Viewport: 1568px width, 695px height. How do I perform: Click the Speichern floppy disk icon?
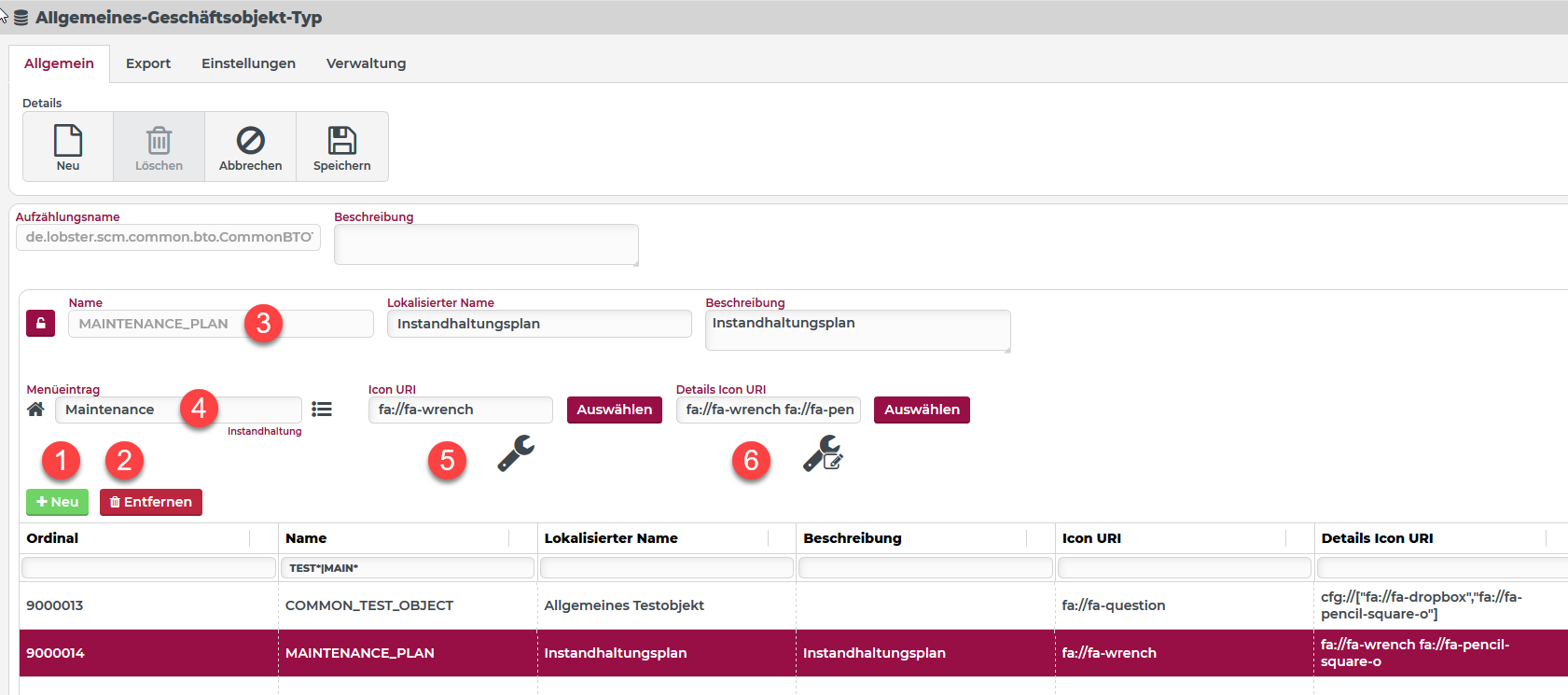pyautogui.click(x=341, y=141)
